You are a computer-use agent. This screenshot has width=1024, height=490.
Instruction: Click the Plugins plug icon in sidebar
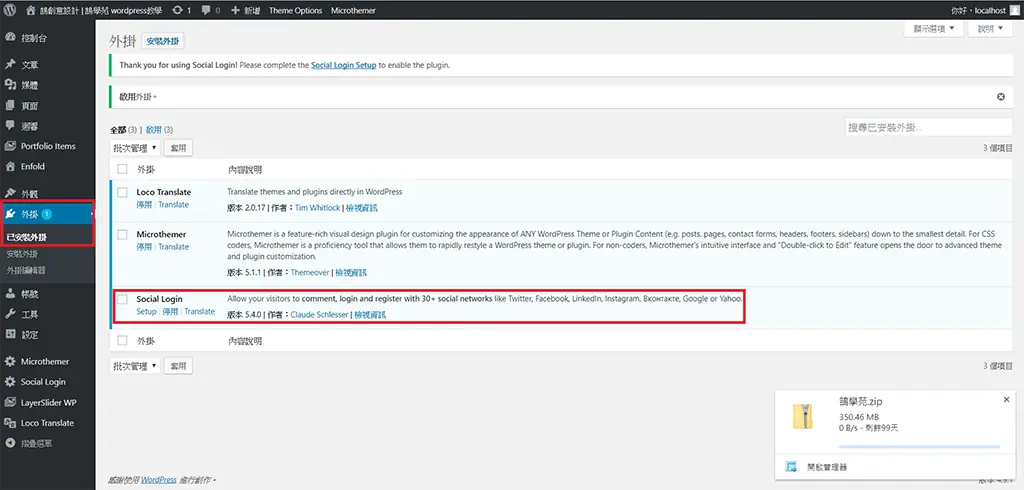pyautogui.click(x=10, y=214)
